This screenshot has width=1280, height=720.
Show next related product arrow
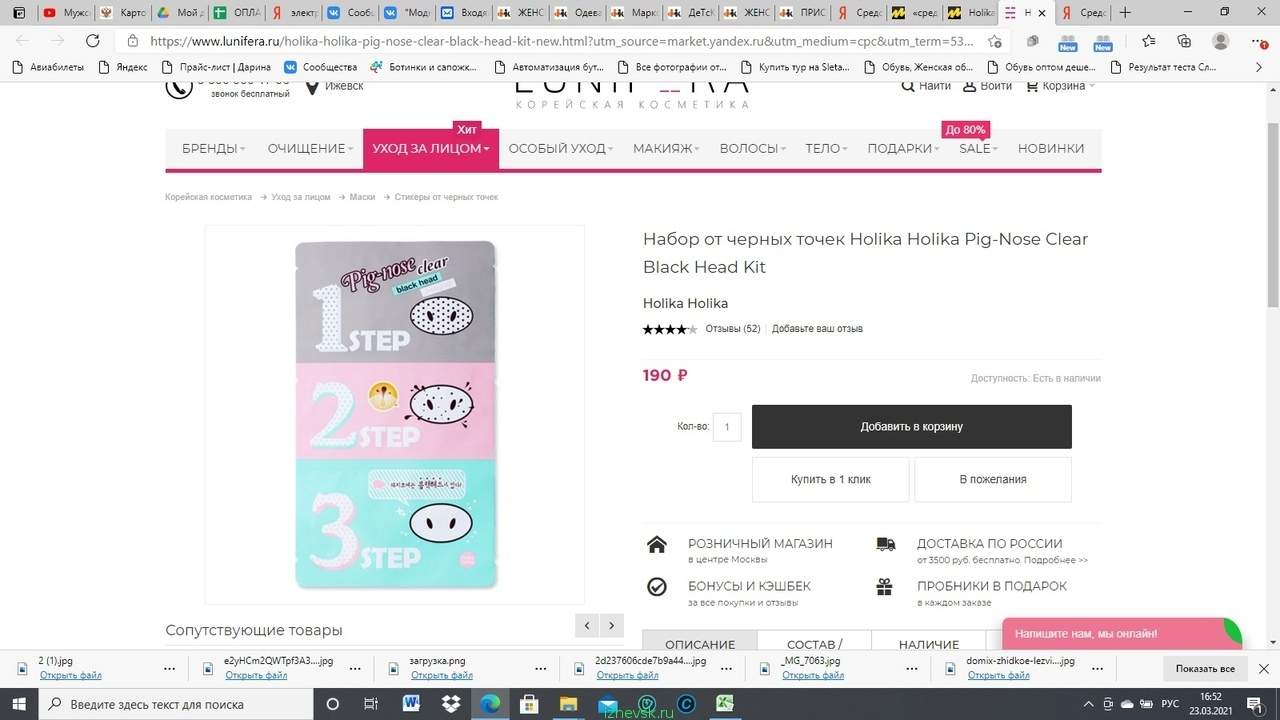point(611,626)
